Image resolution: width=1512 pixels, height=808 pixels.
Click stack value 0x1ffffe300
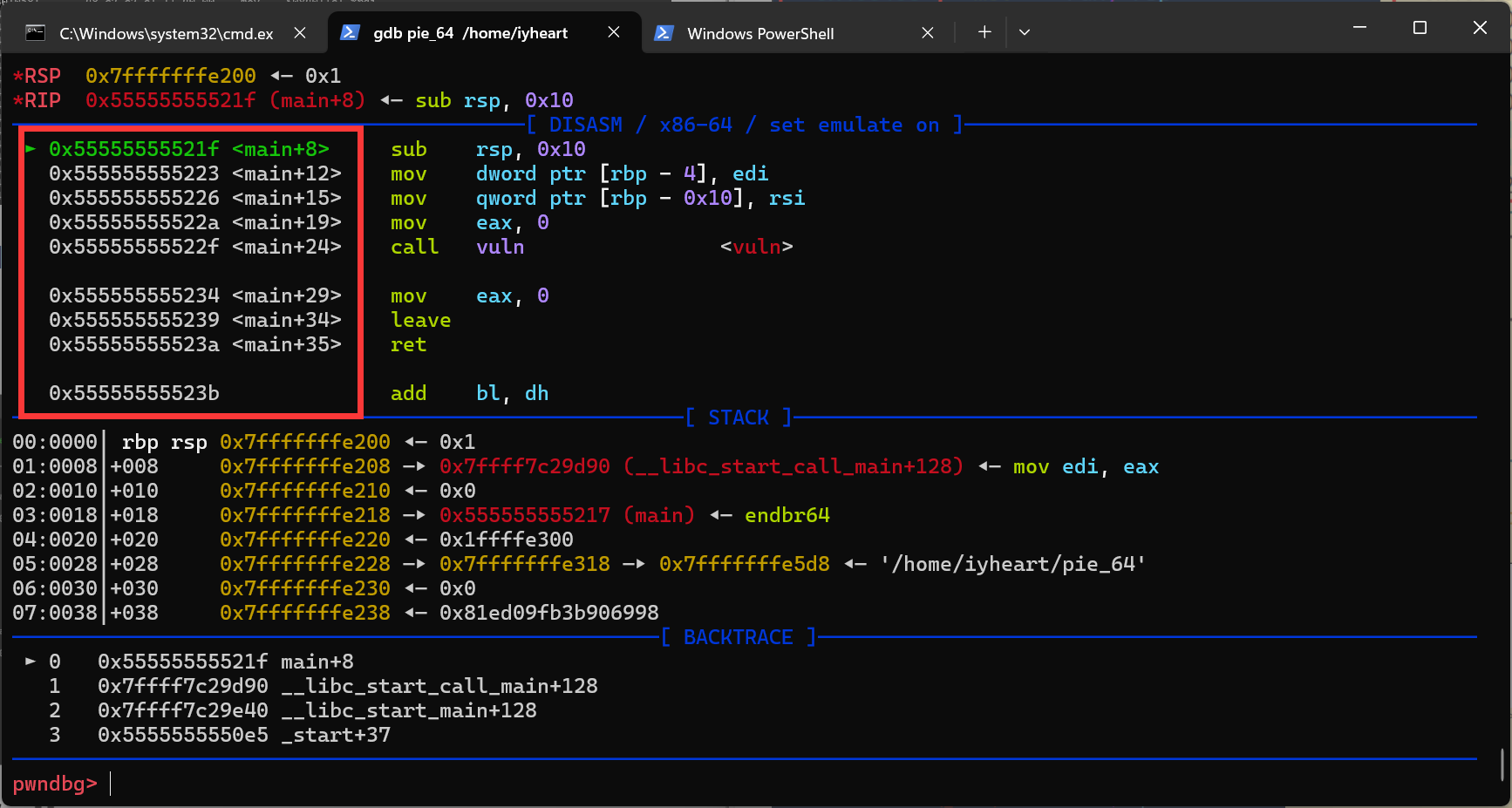click(x=507, y=540)
